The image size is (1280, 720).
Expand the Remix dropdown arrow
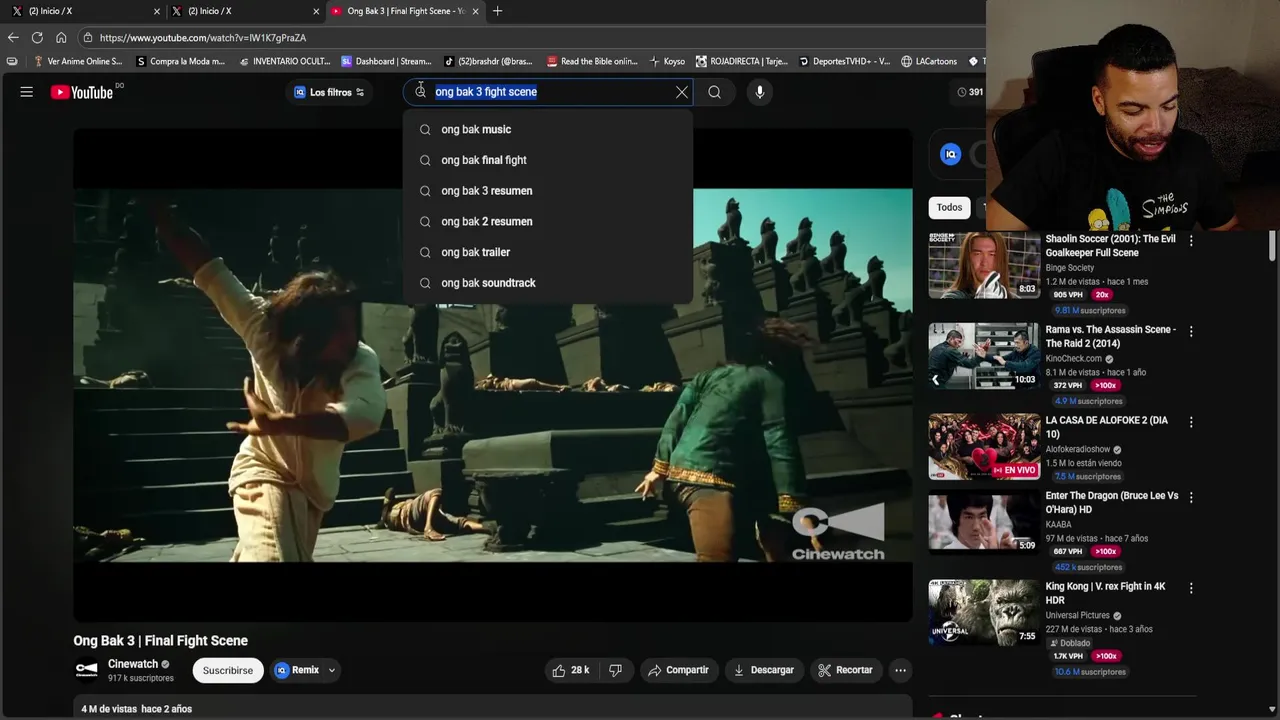click(x=332, y=670)
